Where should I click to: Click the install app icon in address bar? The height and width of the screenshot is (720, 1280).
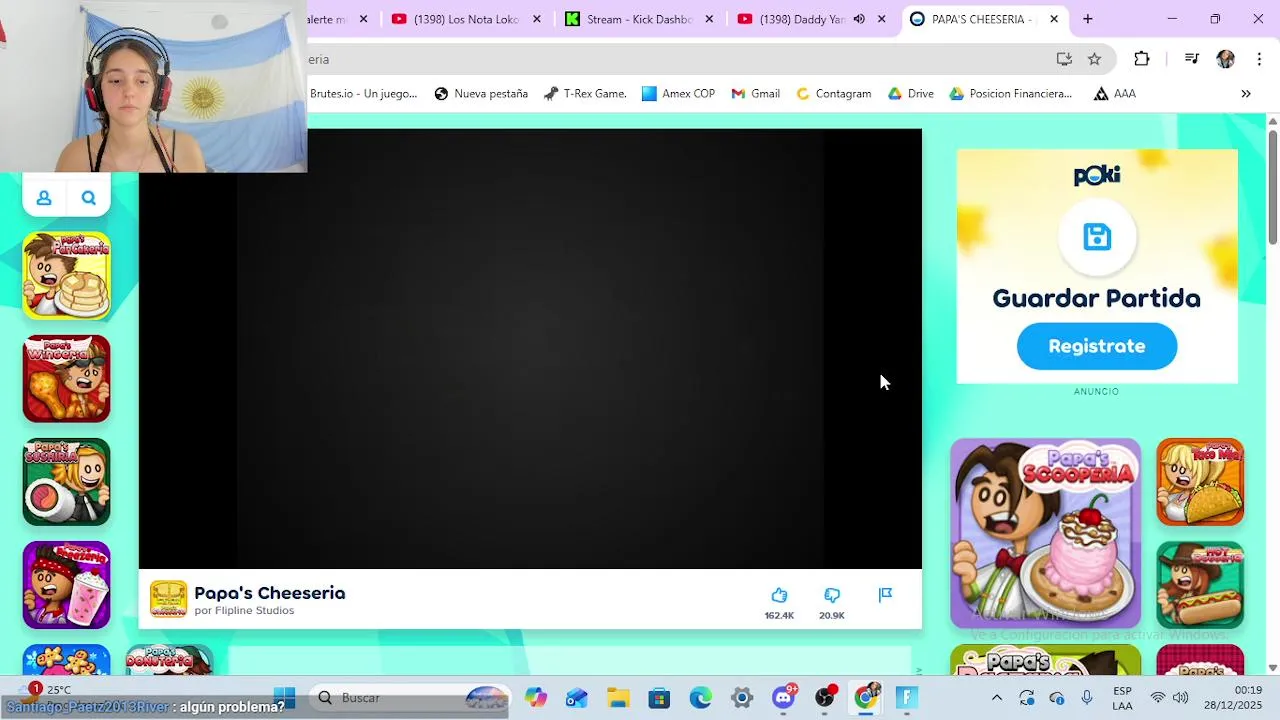tap(1064, 59)
